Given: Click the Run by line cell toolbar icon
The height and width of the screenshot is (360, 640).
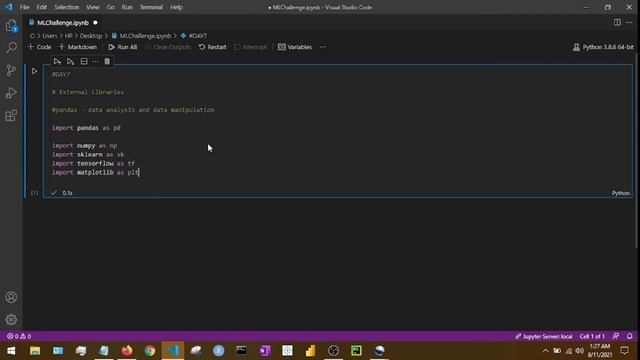Looking at the screenshot, I should coord(57,61).
